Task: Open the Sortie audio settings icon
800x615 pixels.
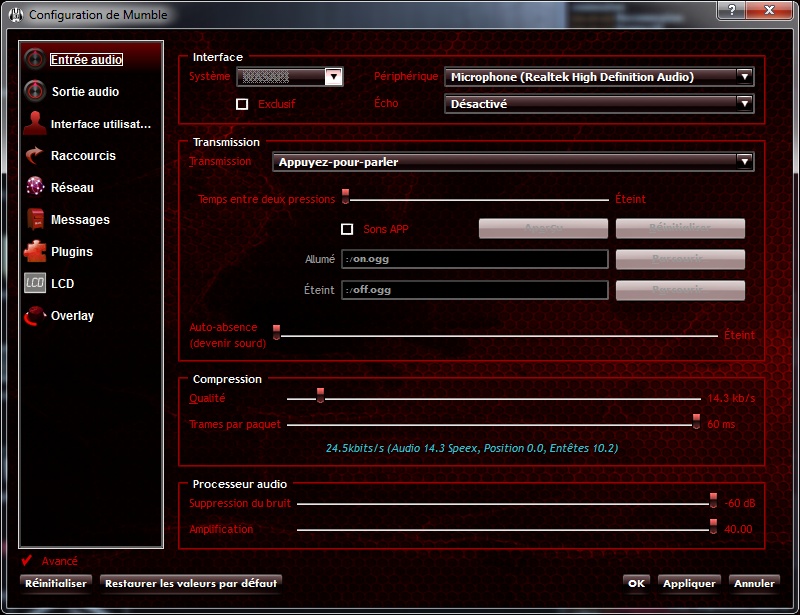Action: tap(35, 91)
